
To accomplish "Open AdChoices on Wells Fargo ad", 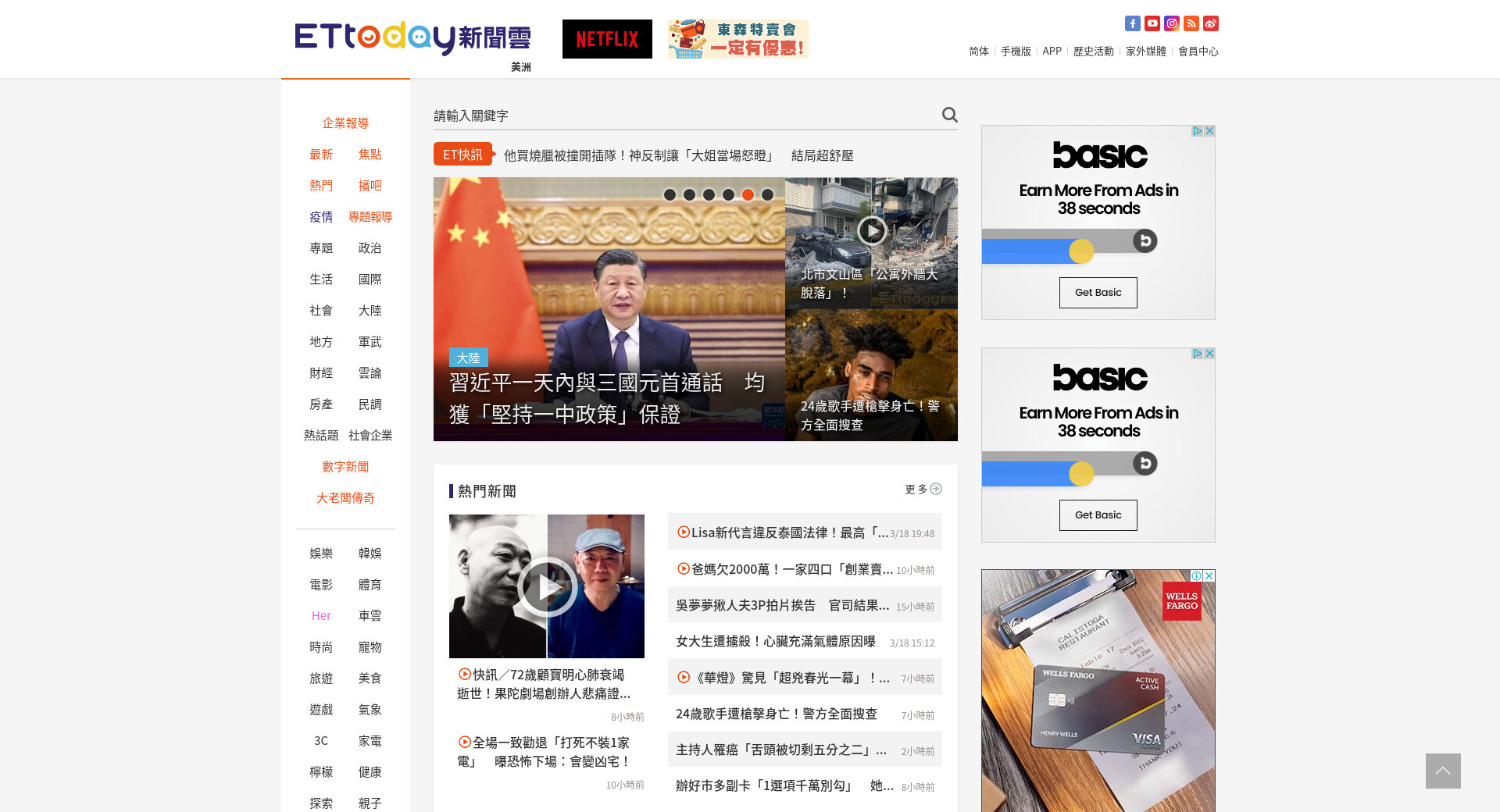I will (1195, 575).
